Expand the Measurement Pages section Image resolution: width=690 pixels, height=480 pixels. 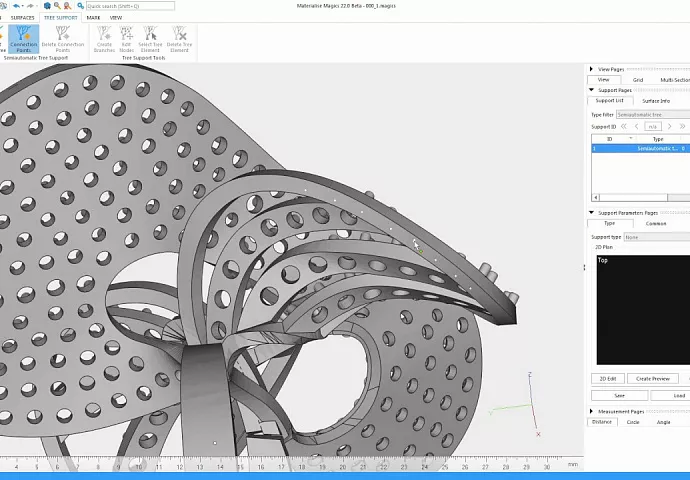591,411
